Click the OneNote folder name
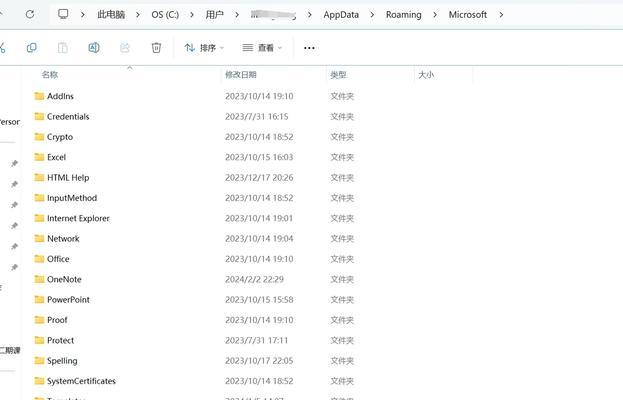The image size is (623, 400). (x=64, y=279)
